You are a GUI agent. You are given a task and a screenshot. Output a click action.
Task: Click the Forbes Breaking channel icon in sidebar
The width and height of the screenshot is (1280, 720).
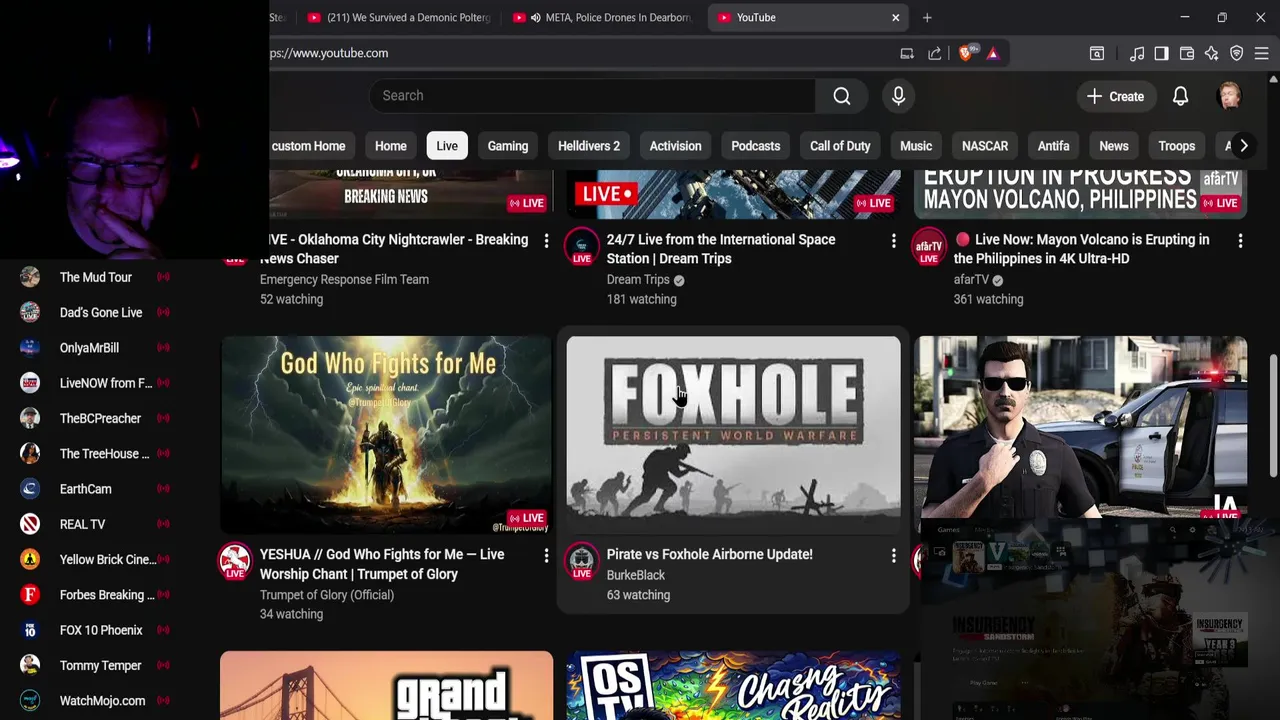coord(30,595)
